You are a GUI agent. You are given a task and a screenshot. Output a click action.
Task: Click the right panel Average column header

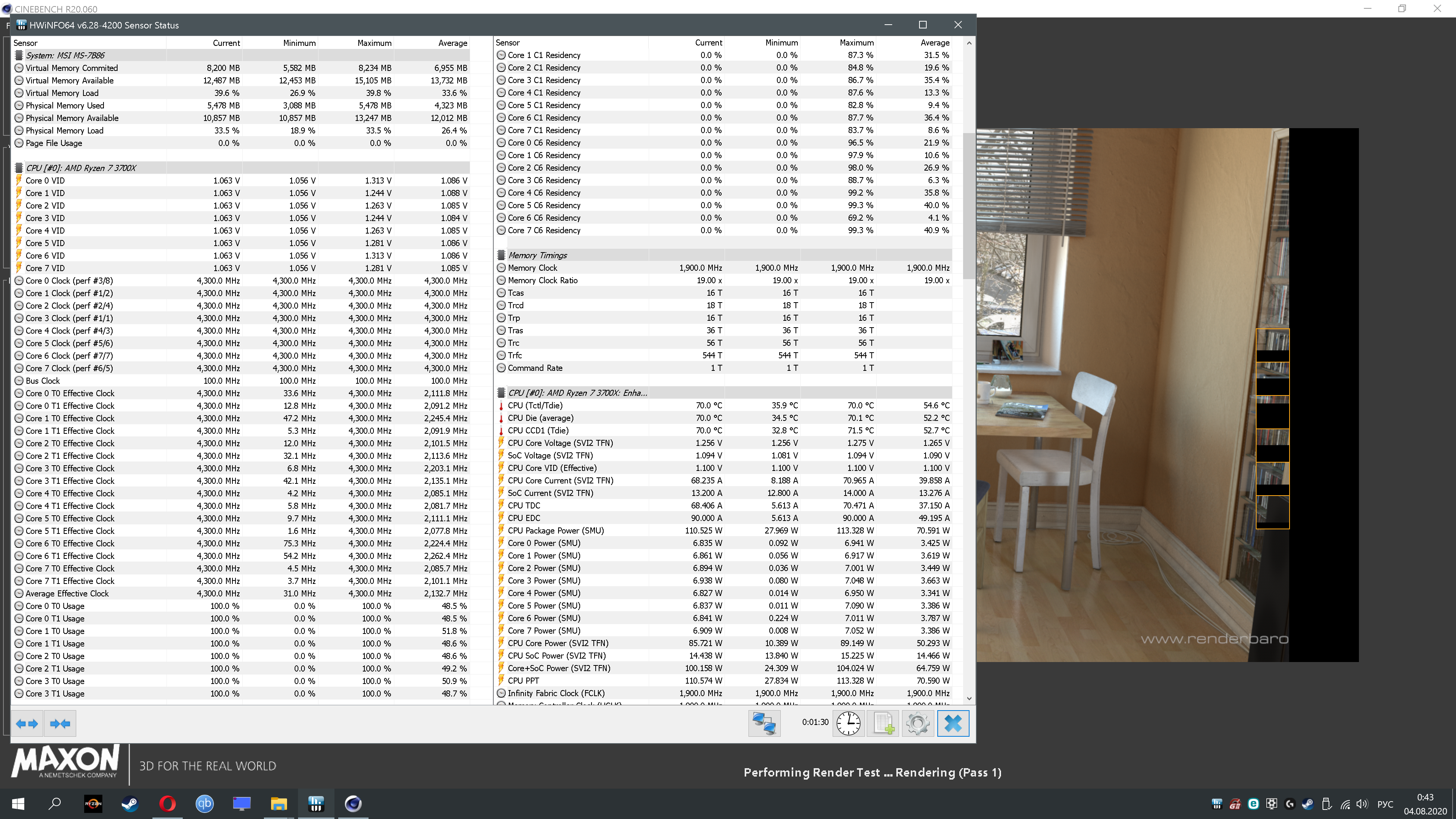click(x=934, y=43)
